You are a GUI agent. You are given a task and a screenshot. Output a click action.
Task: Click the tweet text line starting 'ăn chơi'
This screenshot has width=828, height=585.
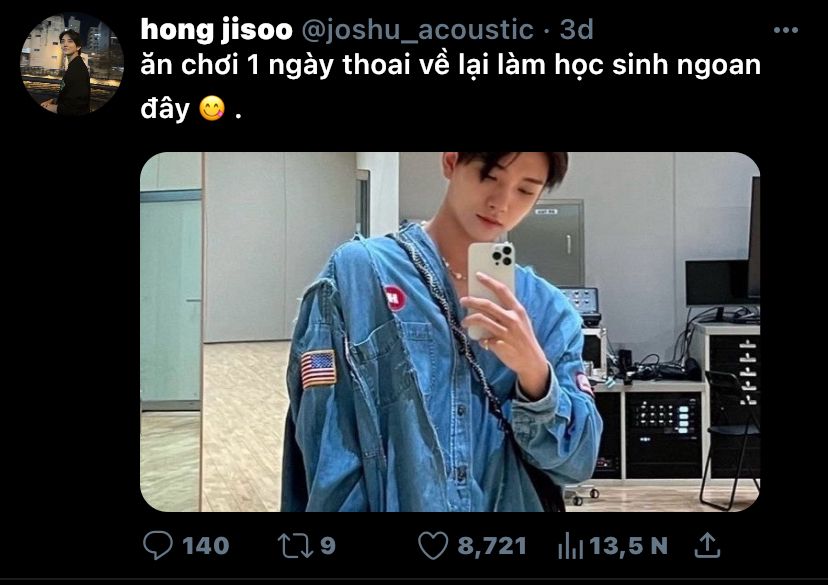(450, 65)
